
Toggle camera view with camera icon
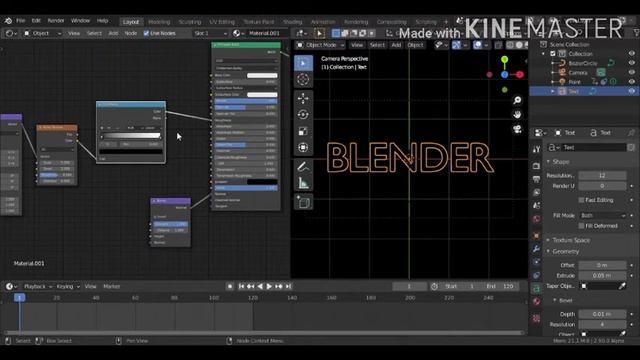click(517, 129)
